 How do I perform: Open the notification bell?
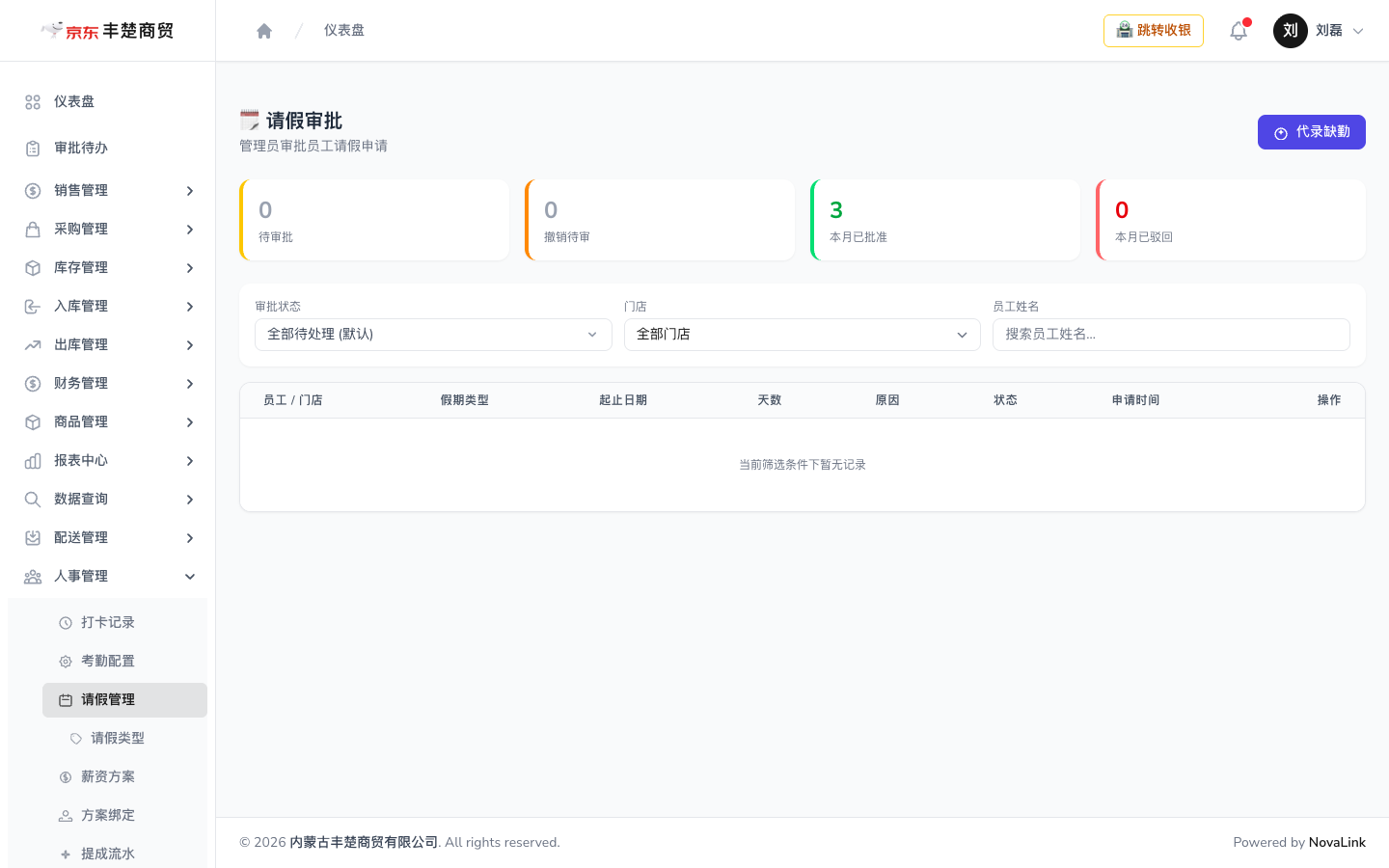1239,31
